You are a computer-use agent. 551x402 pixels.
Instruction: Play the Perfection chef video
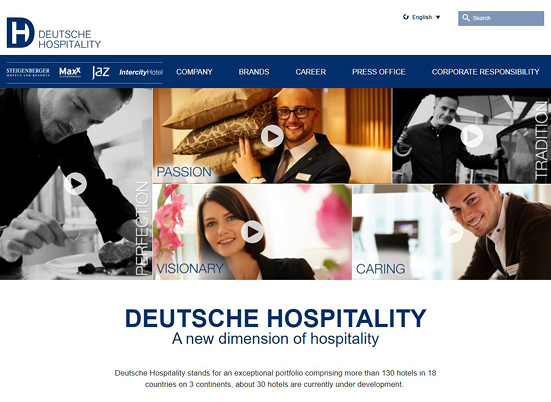tap(76, 183)
